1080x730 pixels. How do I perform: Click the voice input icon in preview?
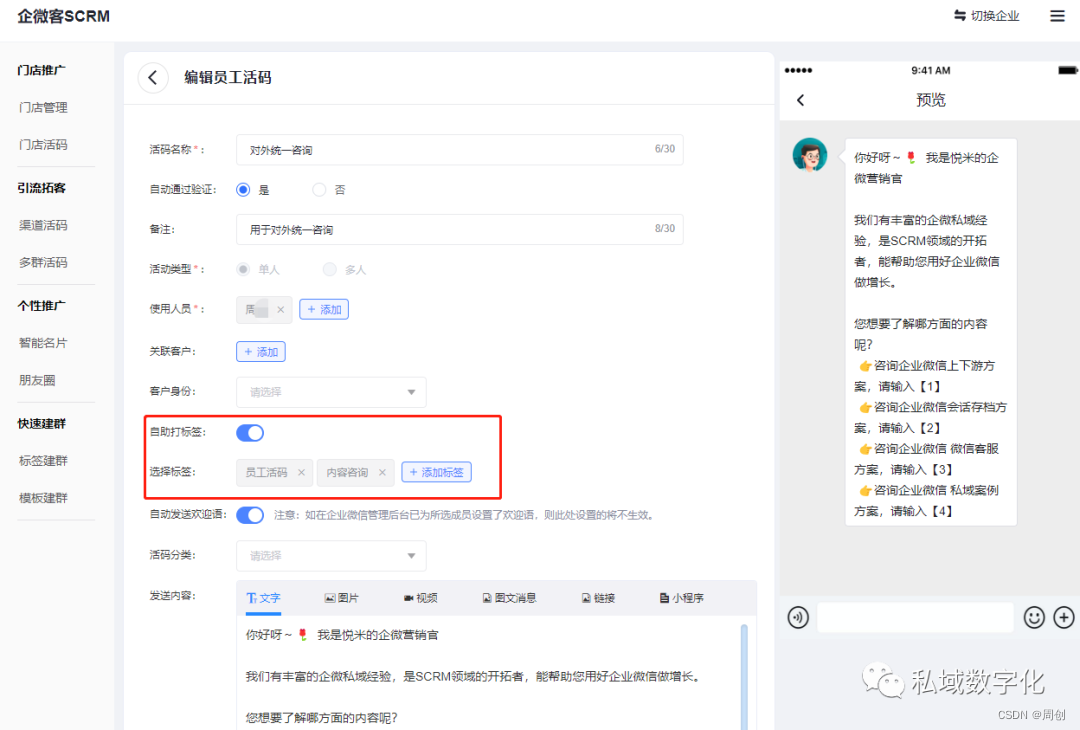click(798, 617)
